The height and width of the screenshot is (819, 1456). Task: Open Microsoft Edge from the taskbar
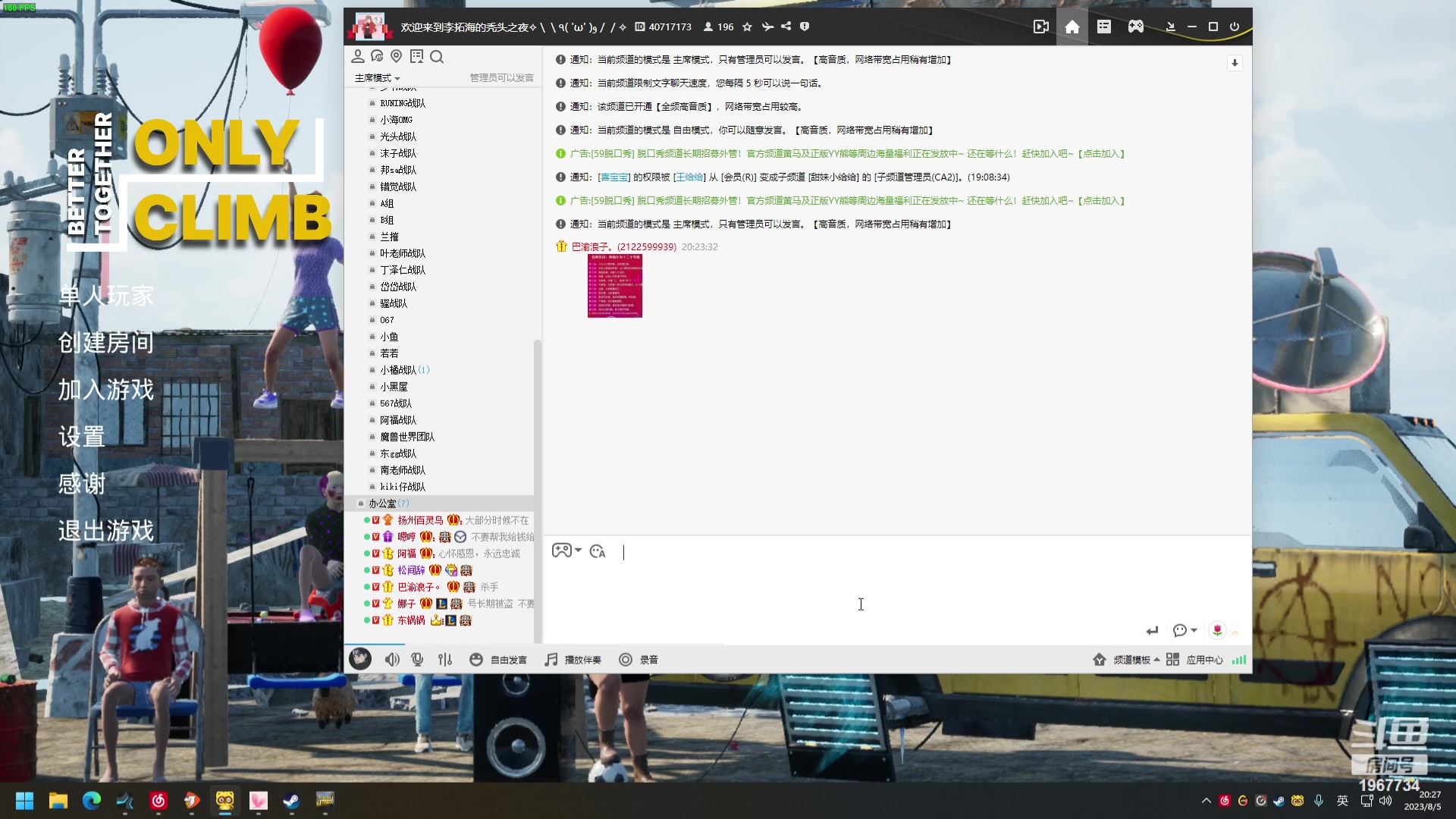pos(92,800)
